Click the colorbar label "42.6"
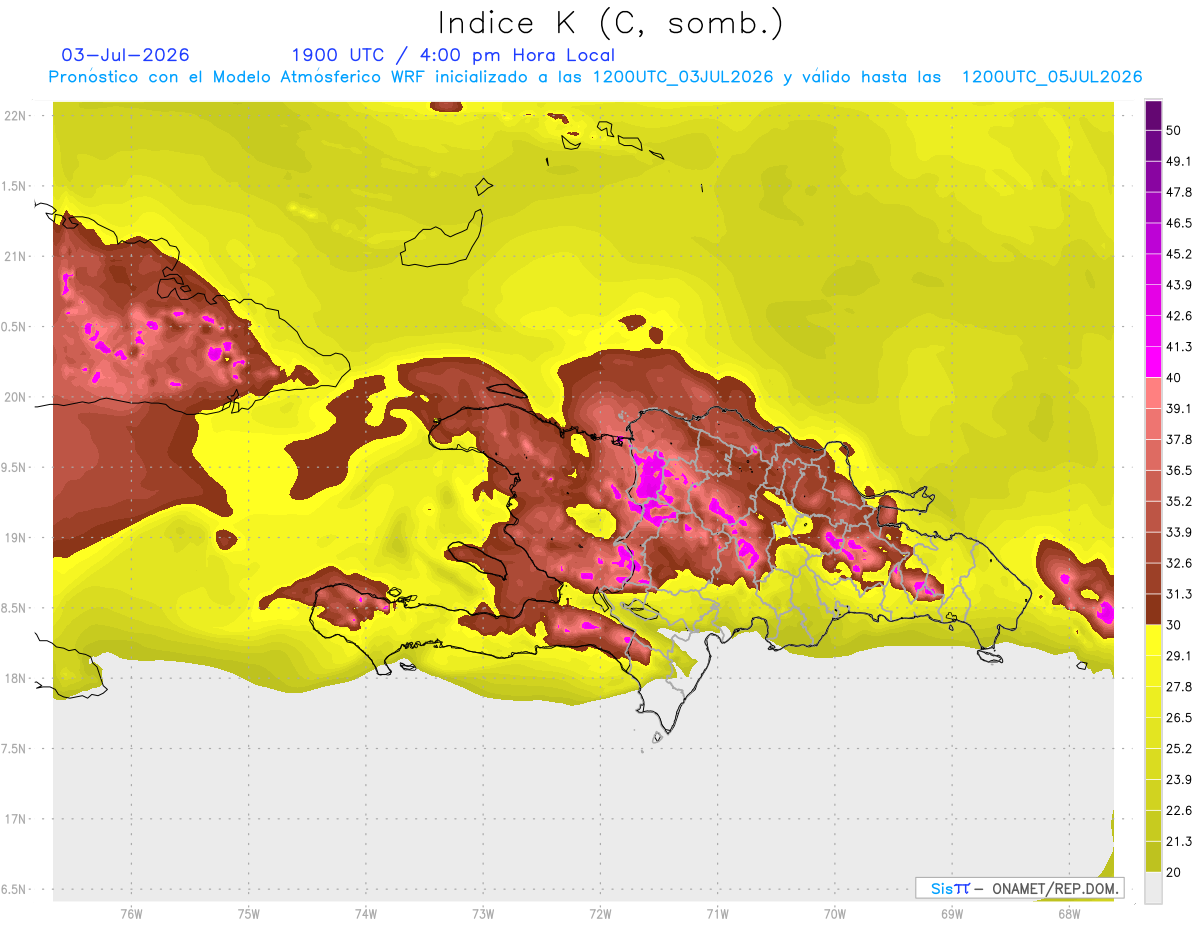 tap(1179, 316)
